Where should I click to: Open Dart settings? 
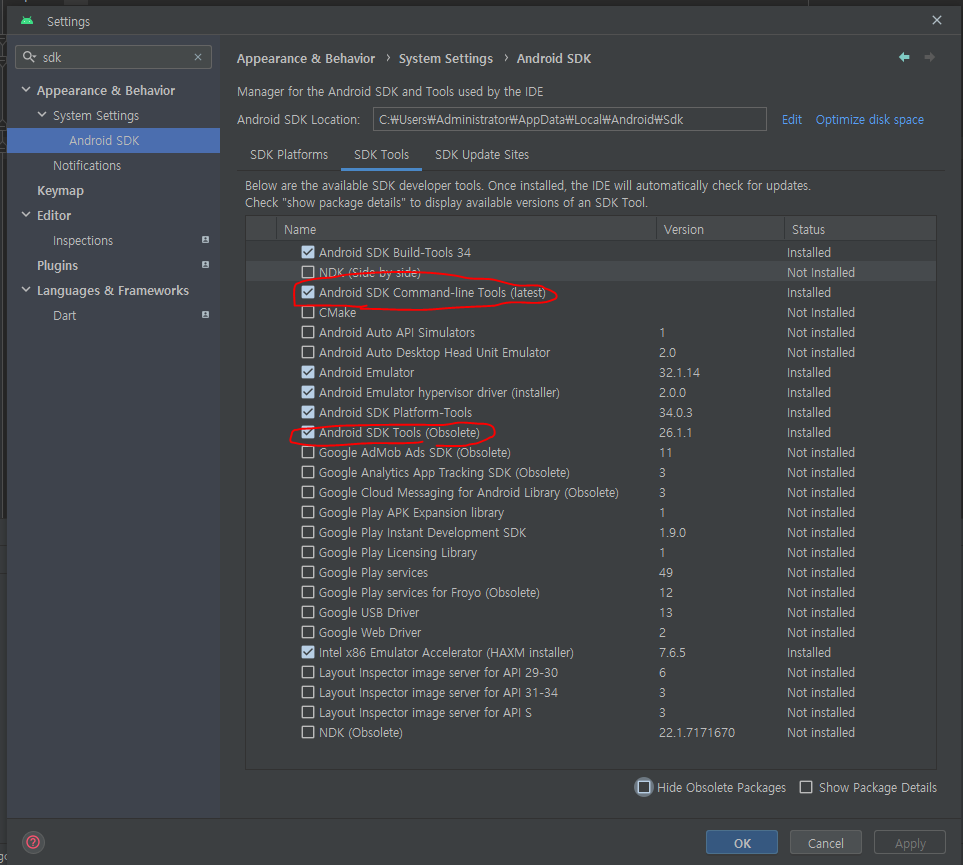coord(64,315)
